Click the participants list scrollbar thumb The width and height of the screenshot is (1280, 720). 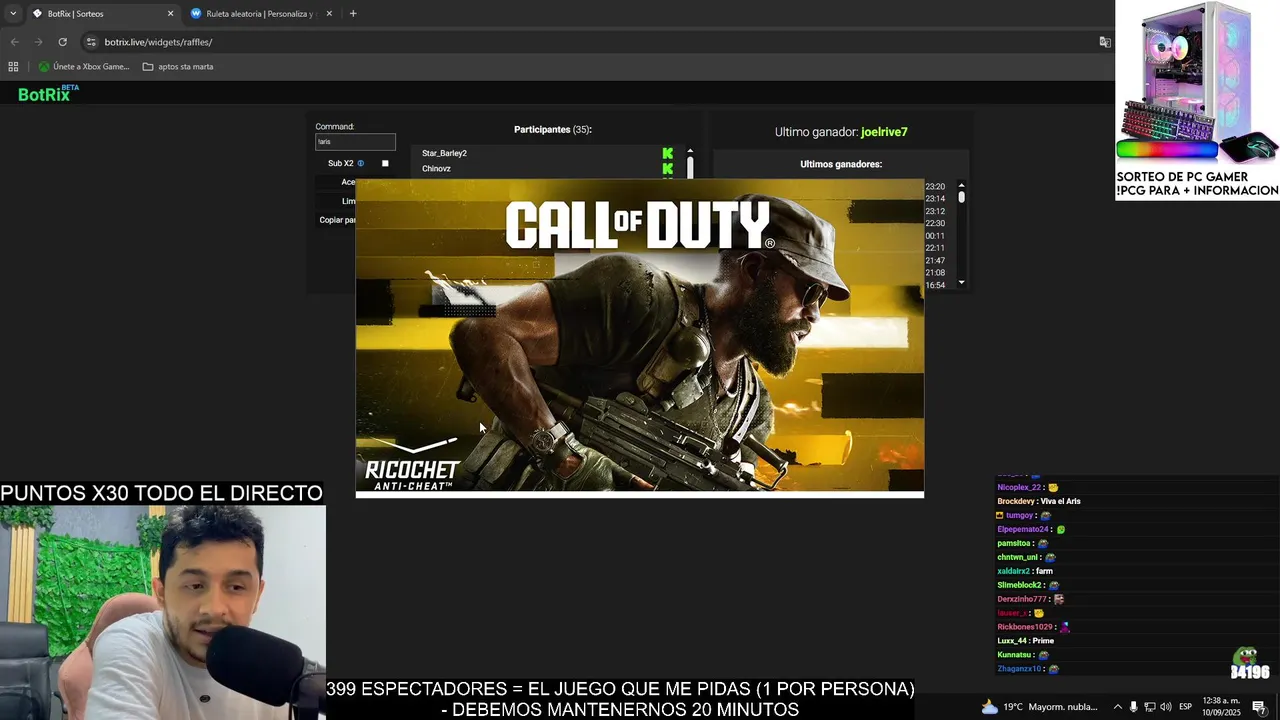(x=690, y=168)
